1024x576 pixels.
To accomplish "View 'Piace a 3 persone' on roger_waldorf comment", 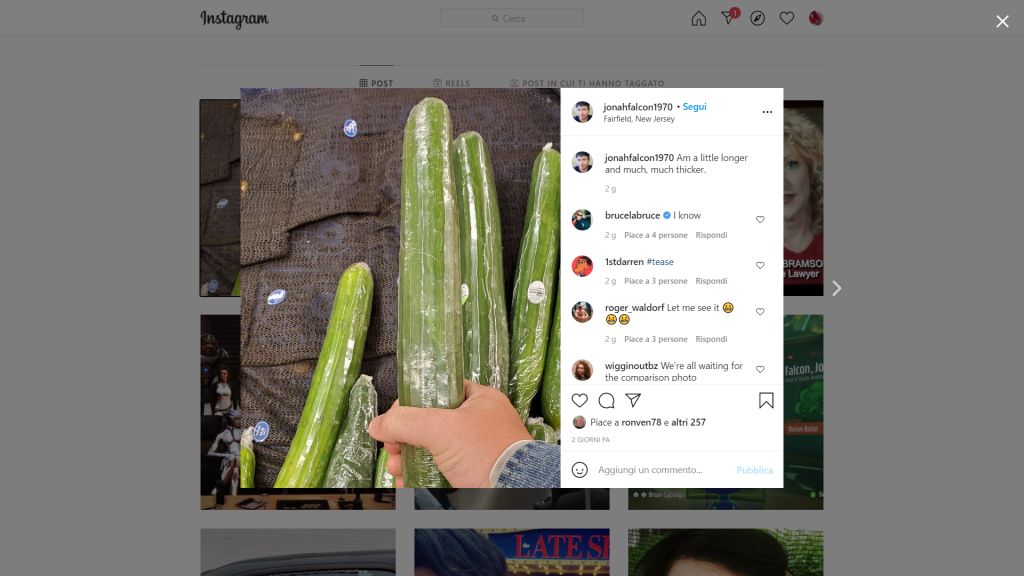I will tap(656, 339).
